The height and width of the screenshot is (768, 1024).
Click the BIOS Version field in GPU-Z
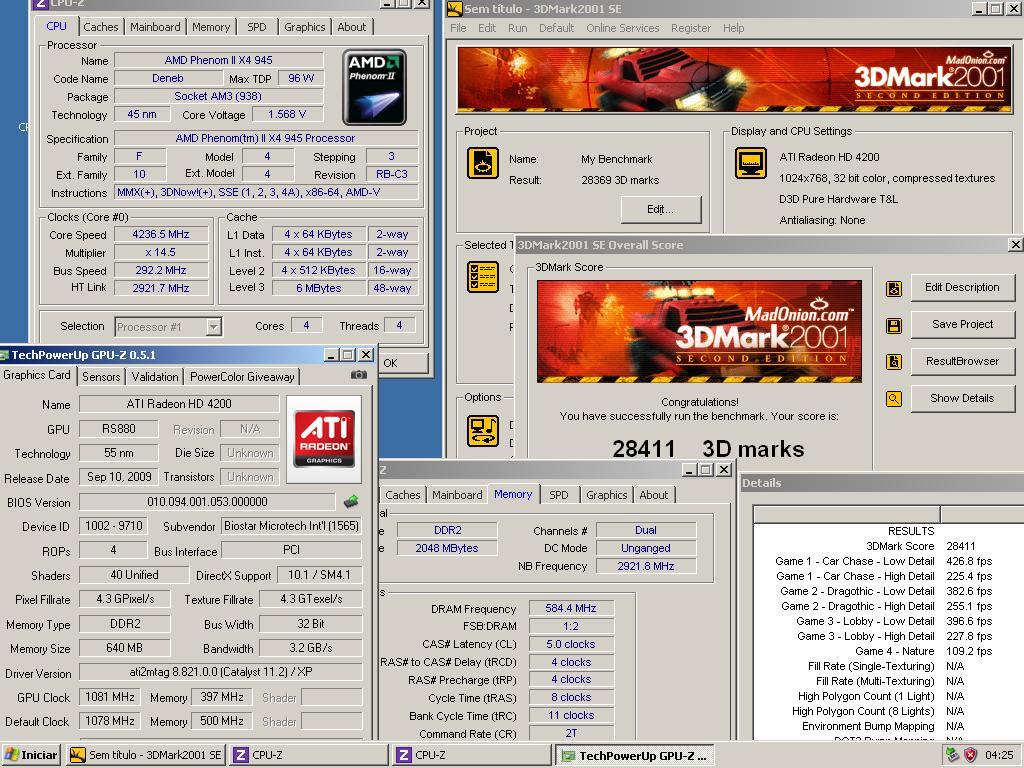pos(207,502)
